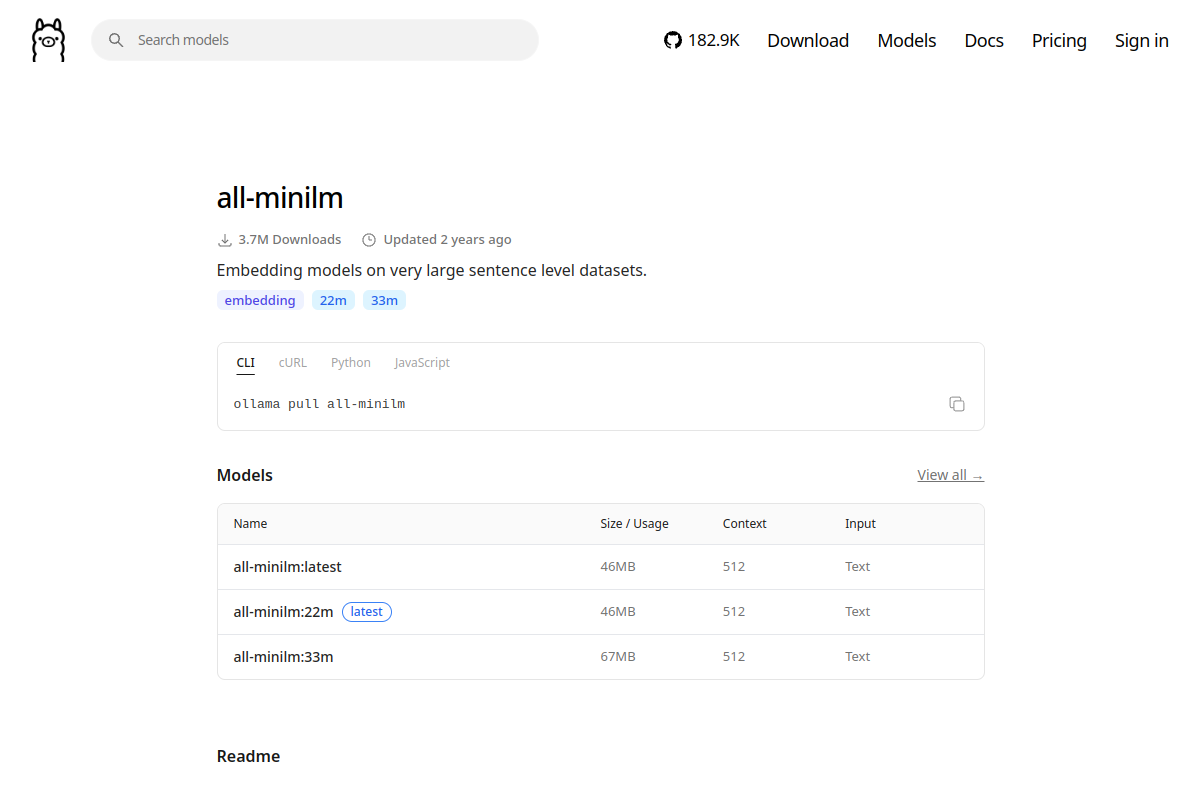Click Sign in
Screen dimensions: 1200x800
click(x=1142, y=40)
